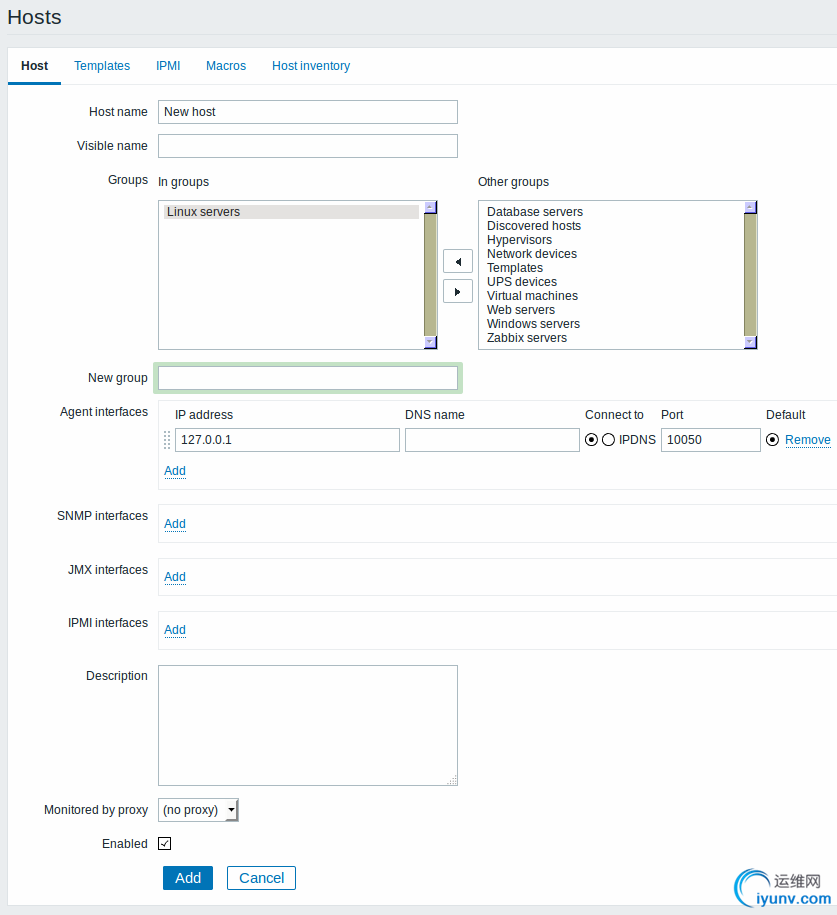Select Network devices in Other groups
This screenshot has width=837, height=915.
(x=532, y=254)
